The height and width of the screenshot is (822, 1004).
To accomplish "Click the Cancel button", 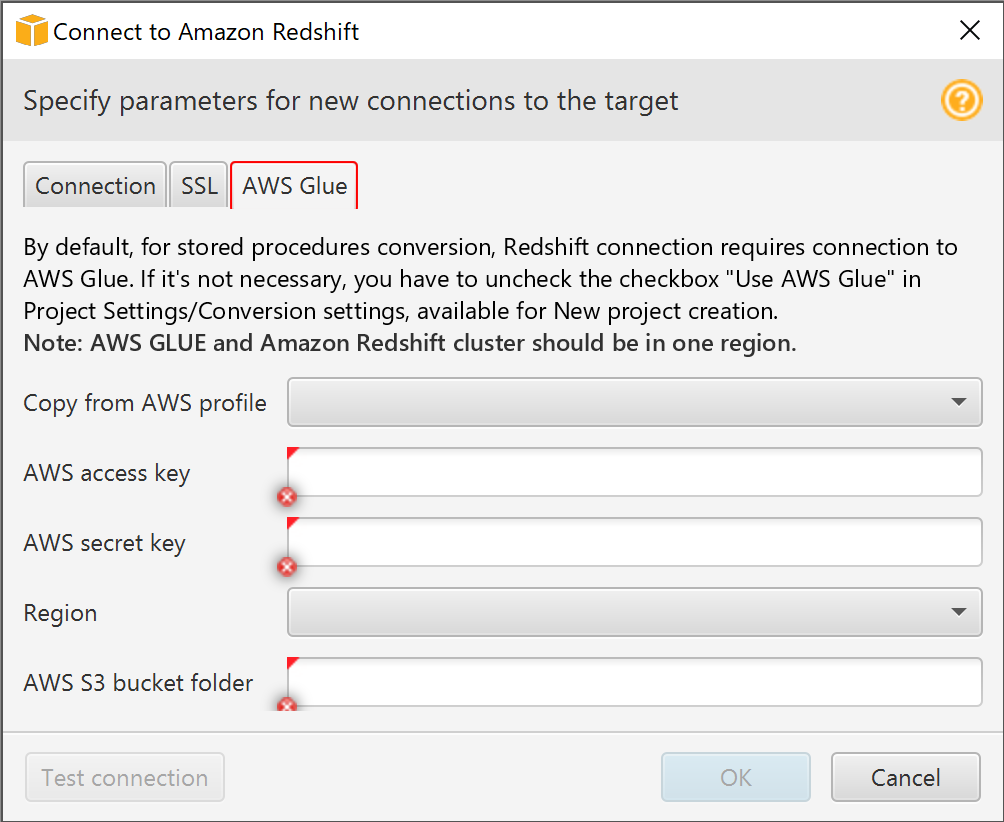I will pyautogui.click(x=905, y=777).
